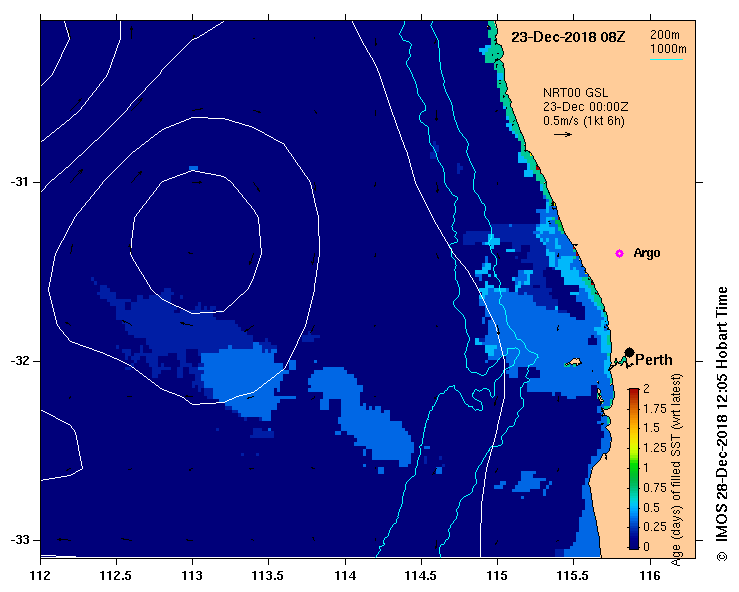Viewport: 739px width, 592px height.
Task: Click the Perth city label
Action: coord(654,360)
